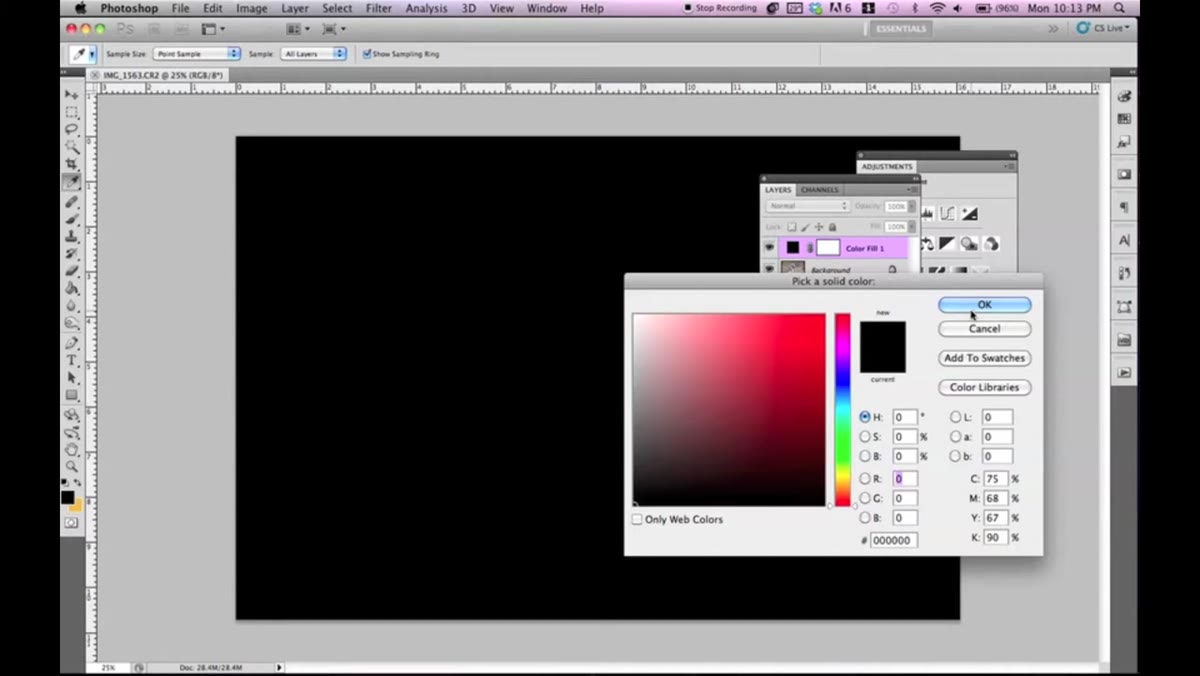Select the Rectangle shape tool

tap(72, 395)
